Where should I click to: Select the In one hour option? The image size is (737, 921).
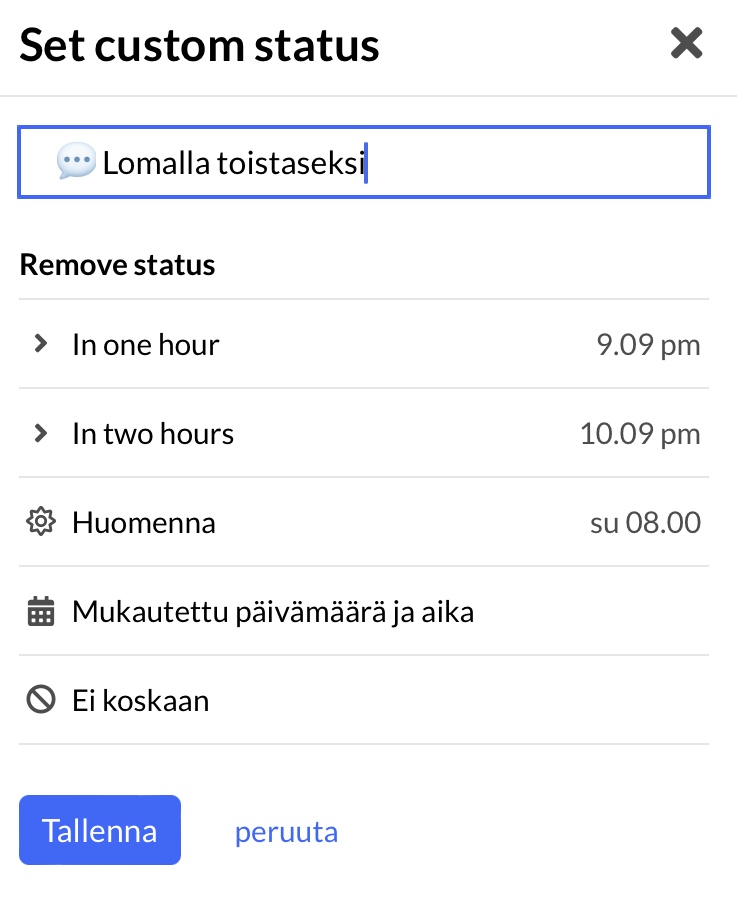point(146,345)
